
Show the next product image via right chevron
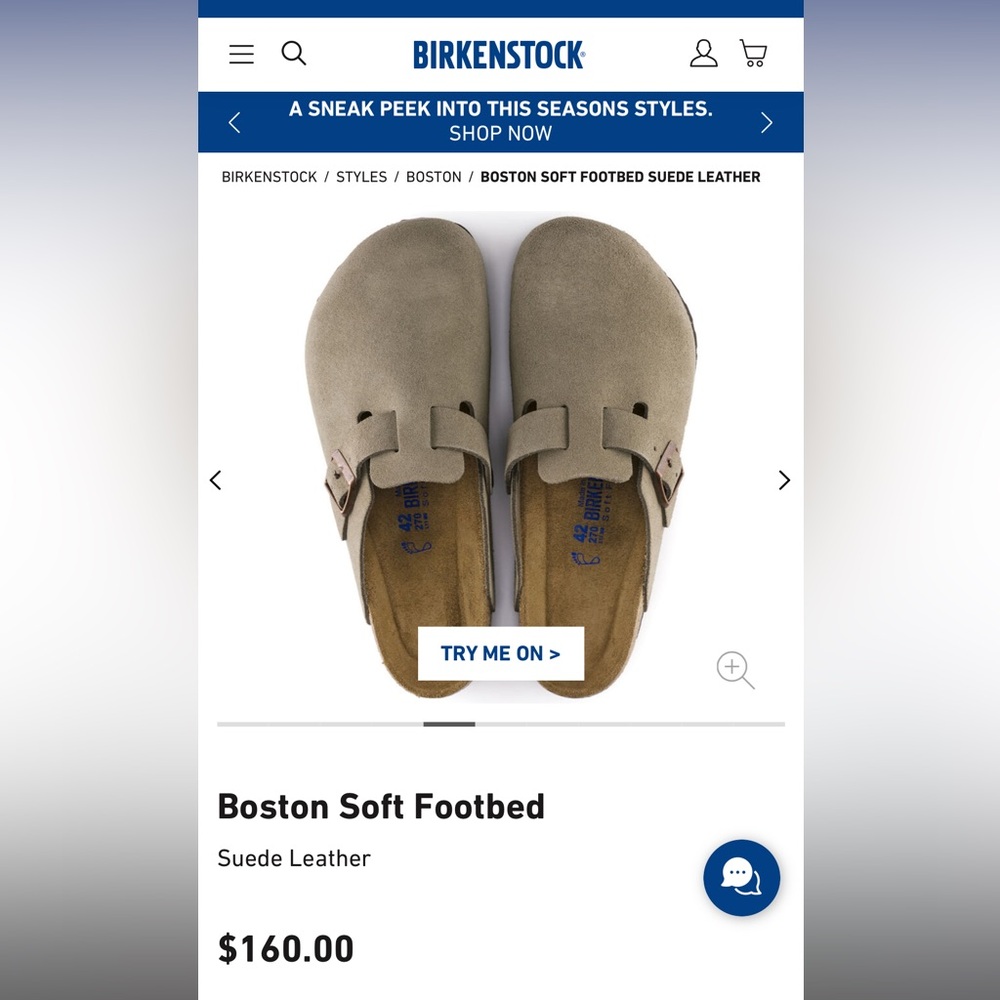point(784,480)
